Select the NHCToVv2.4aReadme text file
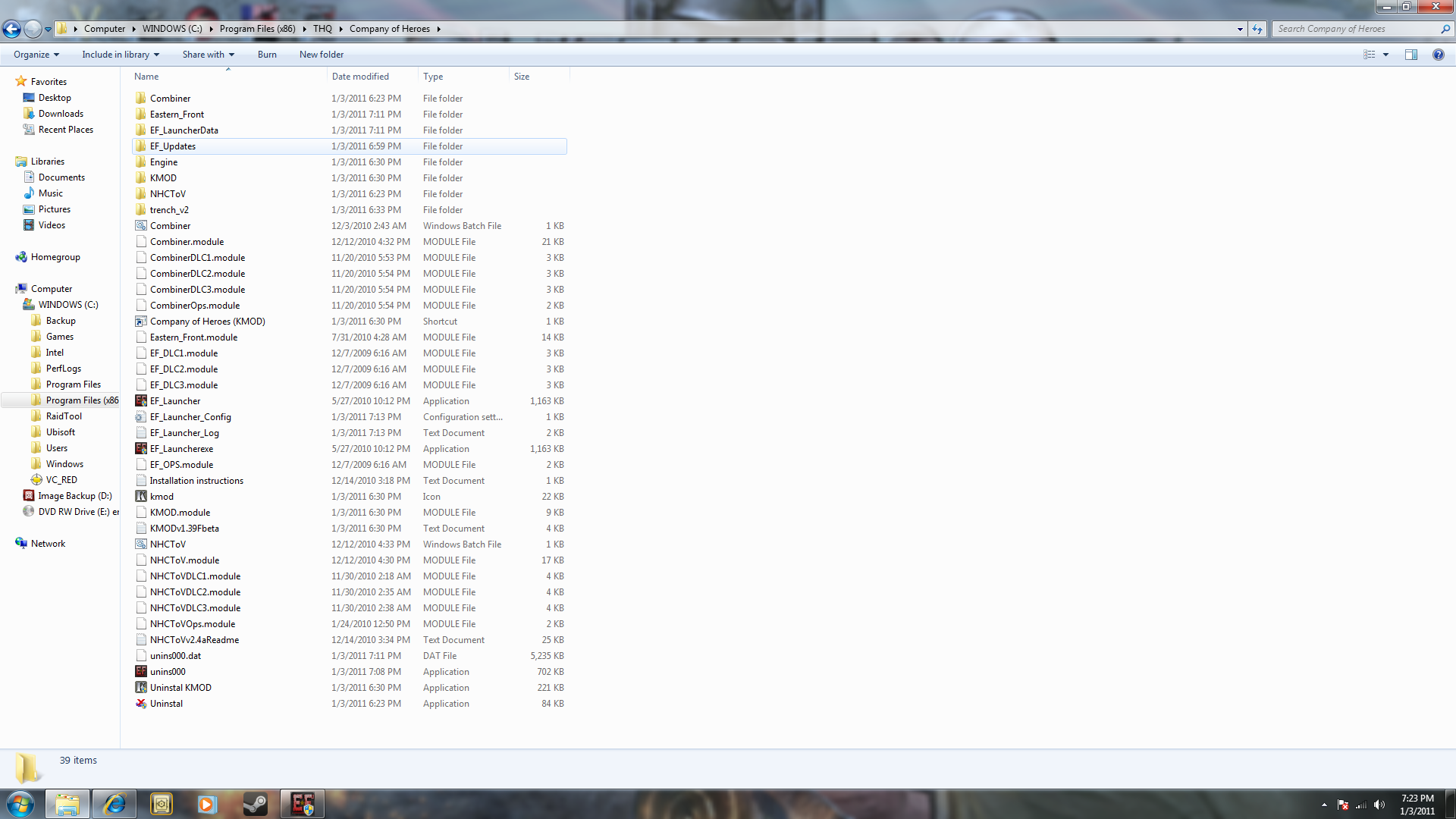Screen dimensions: 1456x819 click(x=194, y=640)
